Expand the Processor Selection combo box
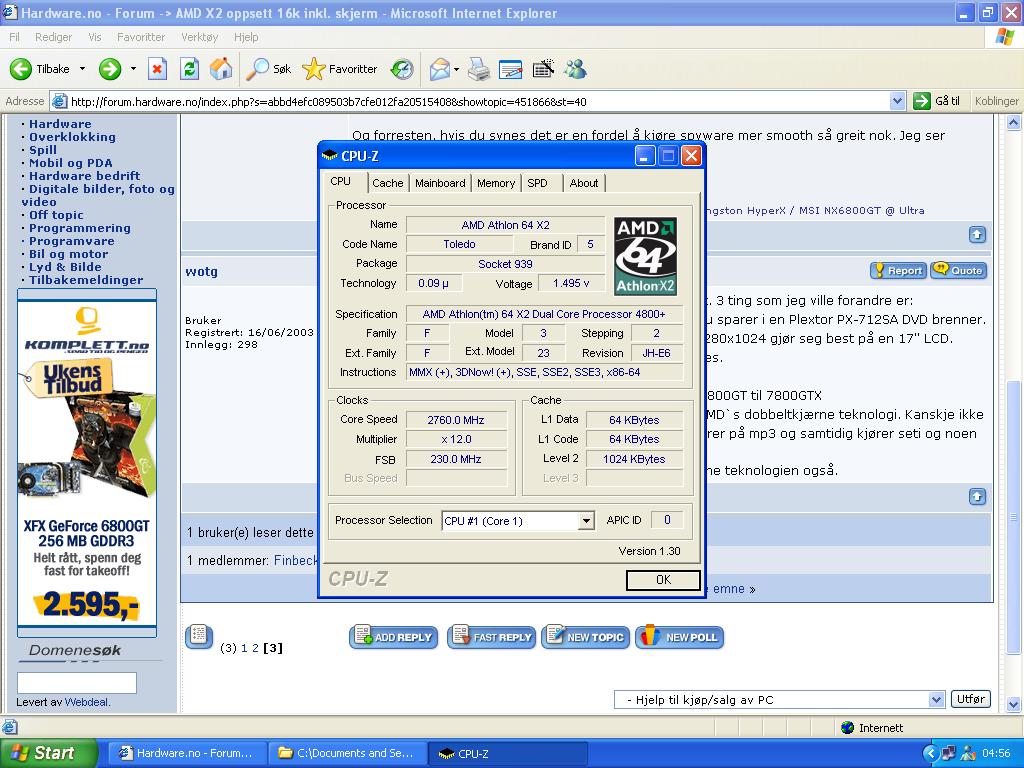The image size is (1024, 768). [586, 521]
